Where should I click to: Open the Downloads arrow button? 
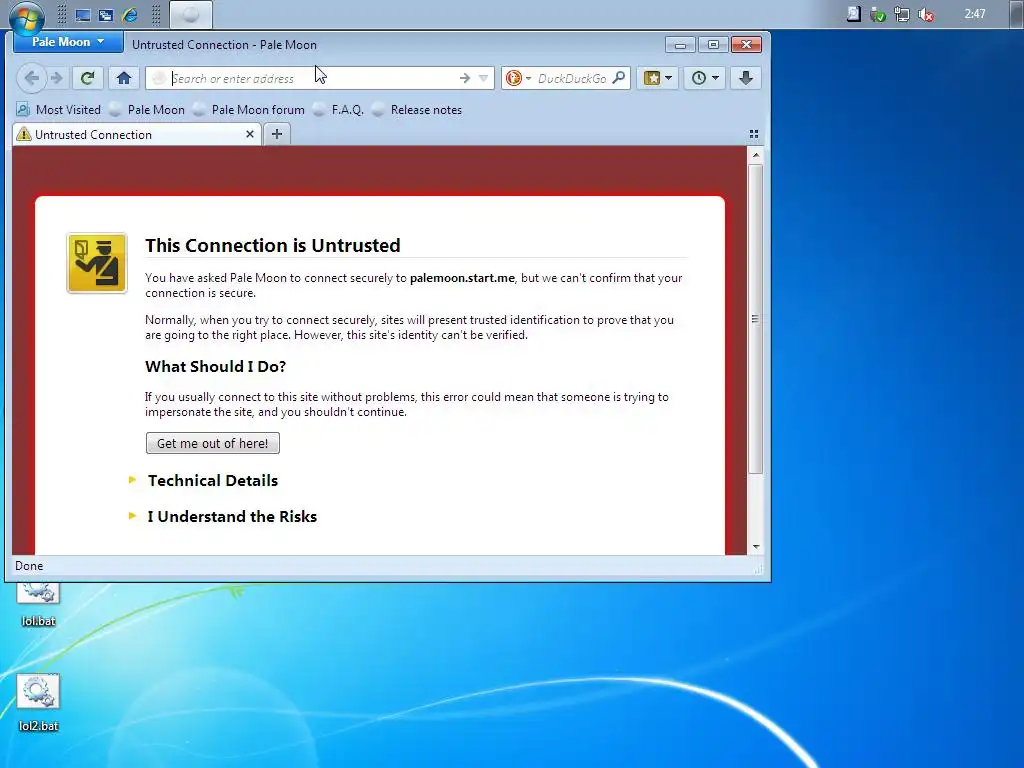pyautogui.click(x=746, y=78)
